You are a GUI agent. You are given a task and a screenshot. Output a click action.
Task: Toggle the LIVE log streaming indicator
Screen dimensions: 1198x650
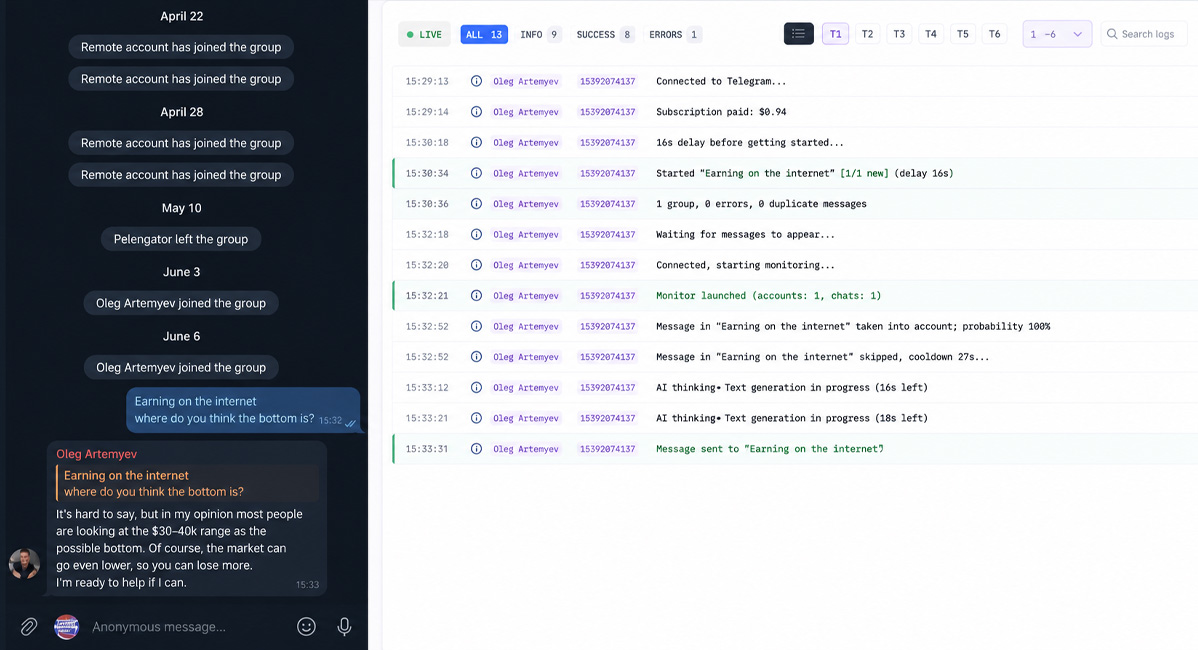[x=424, y=34]
